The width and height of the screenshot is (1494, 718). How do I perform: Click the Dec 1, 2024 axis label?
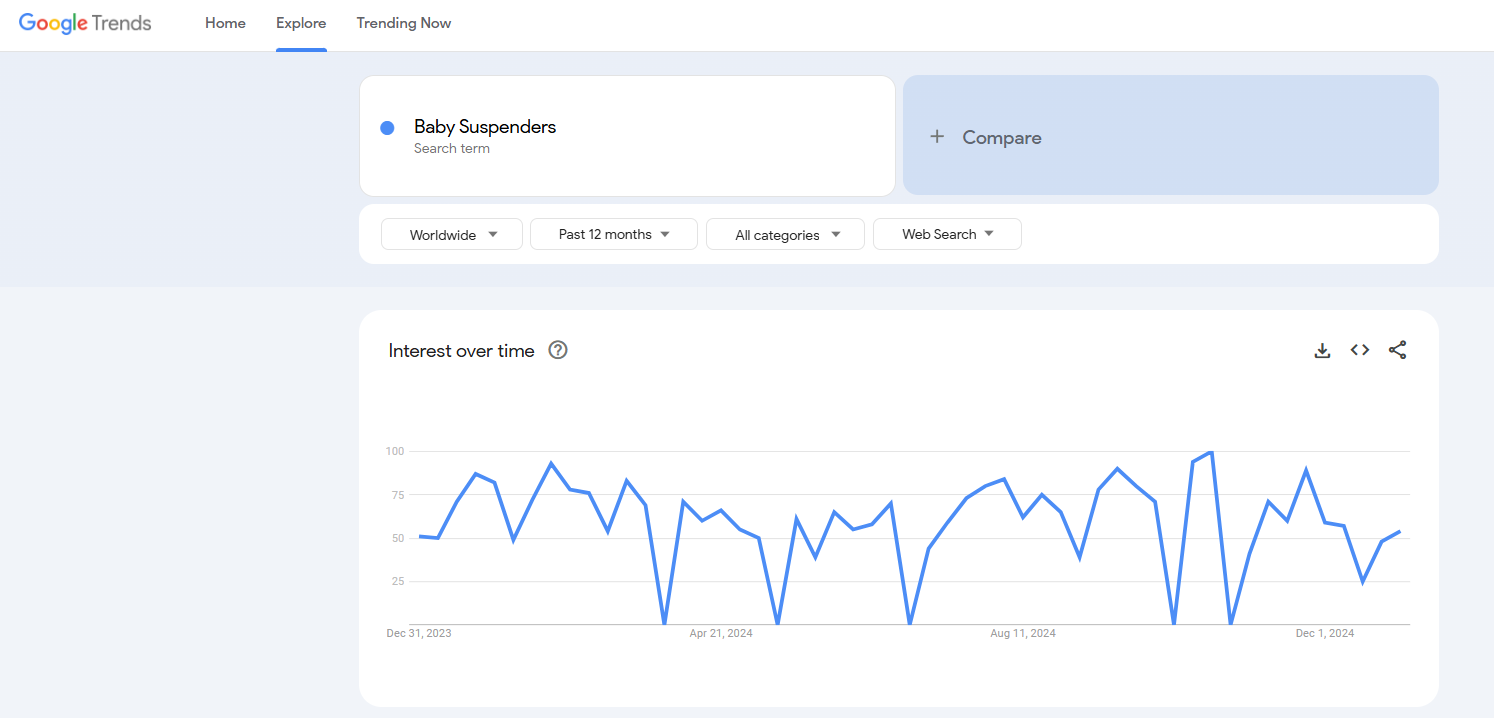point(1325,634)
